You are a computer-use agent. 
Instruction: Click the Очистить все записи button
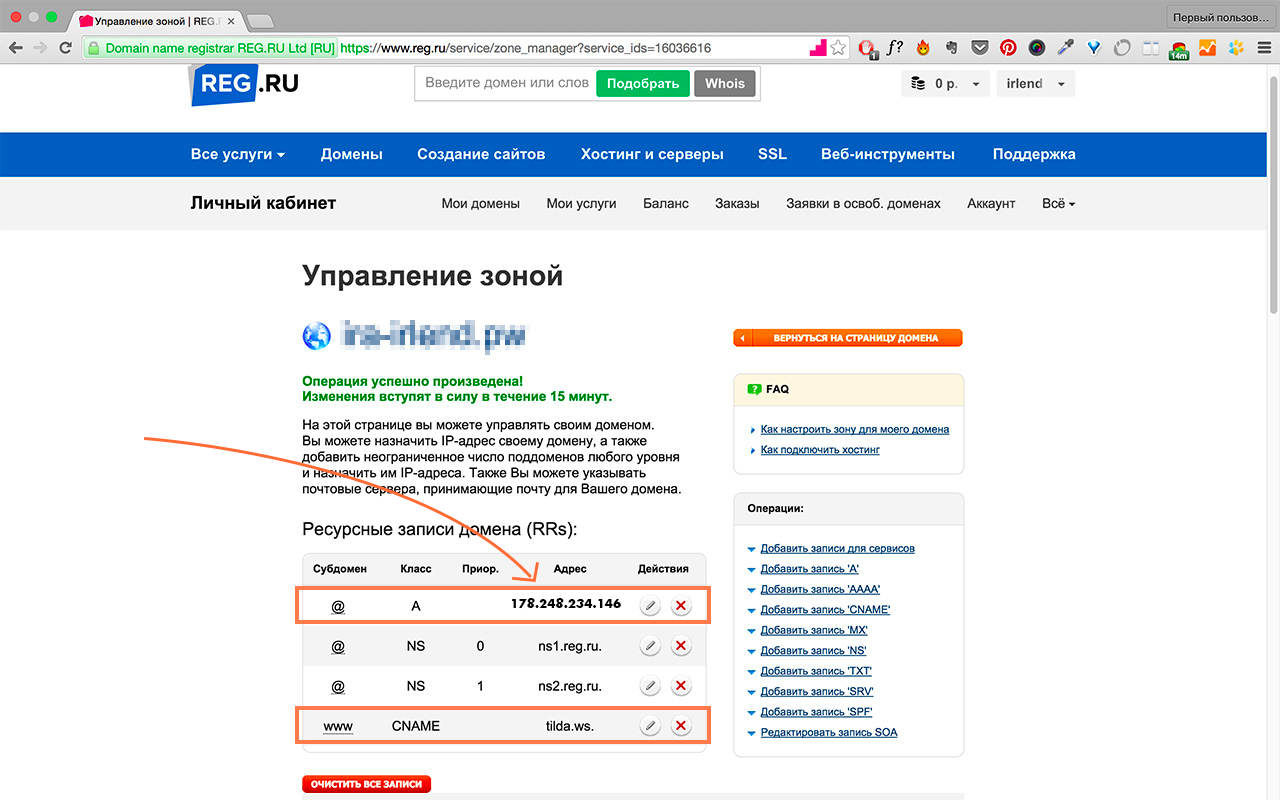(366, 784)
